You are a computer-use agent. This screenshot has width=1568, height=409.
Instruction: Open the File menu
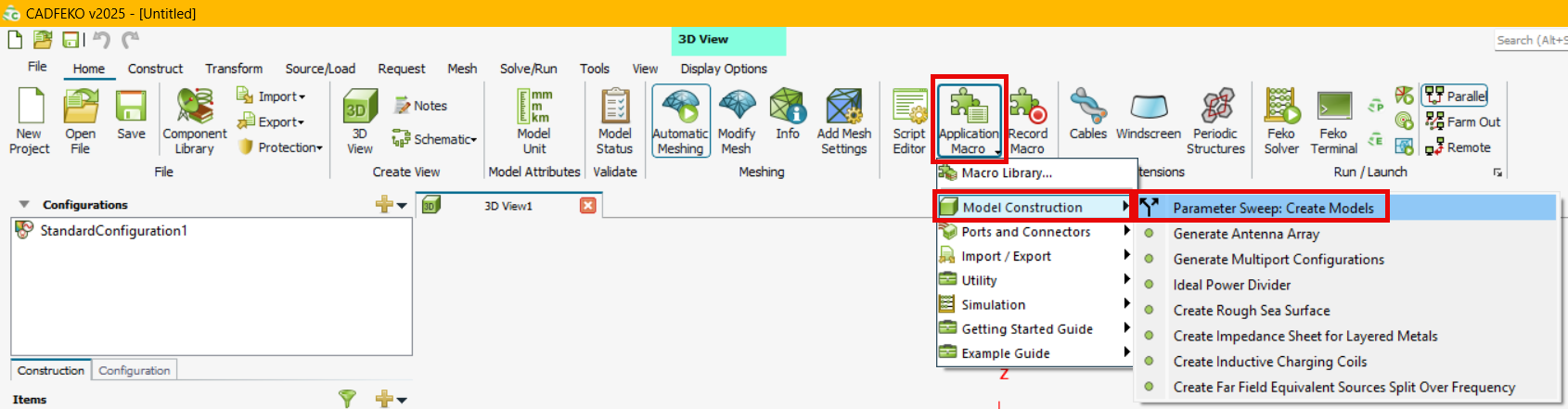pyautogui.click(x=37, y=67)
